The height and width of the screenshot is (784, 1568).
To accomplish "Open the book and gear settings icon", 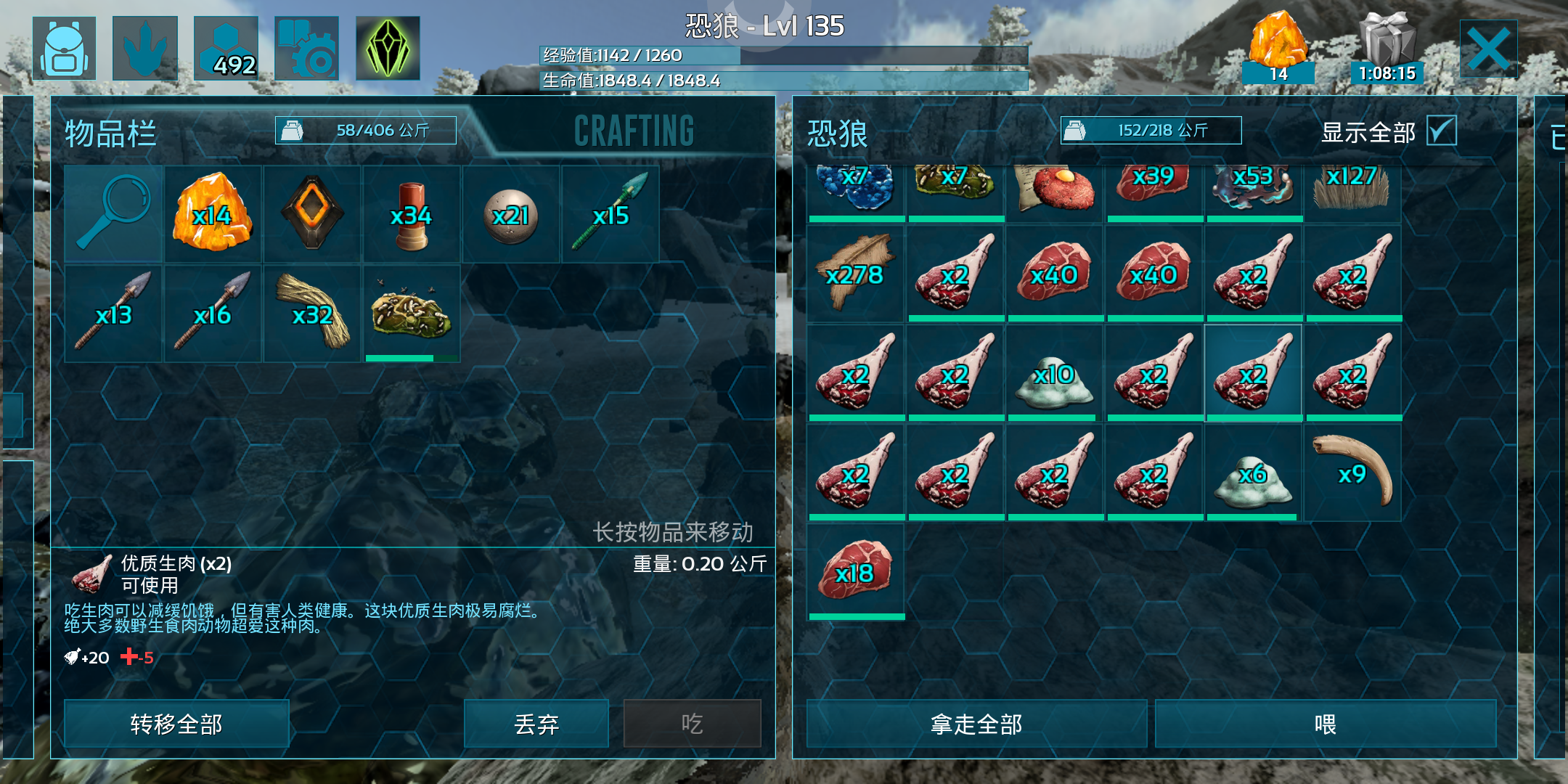I will [306, 49].
